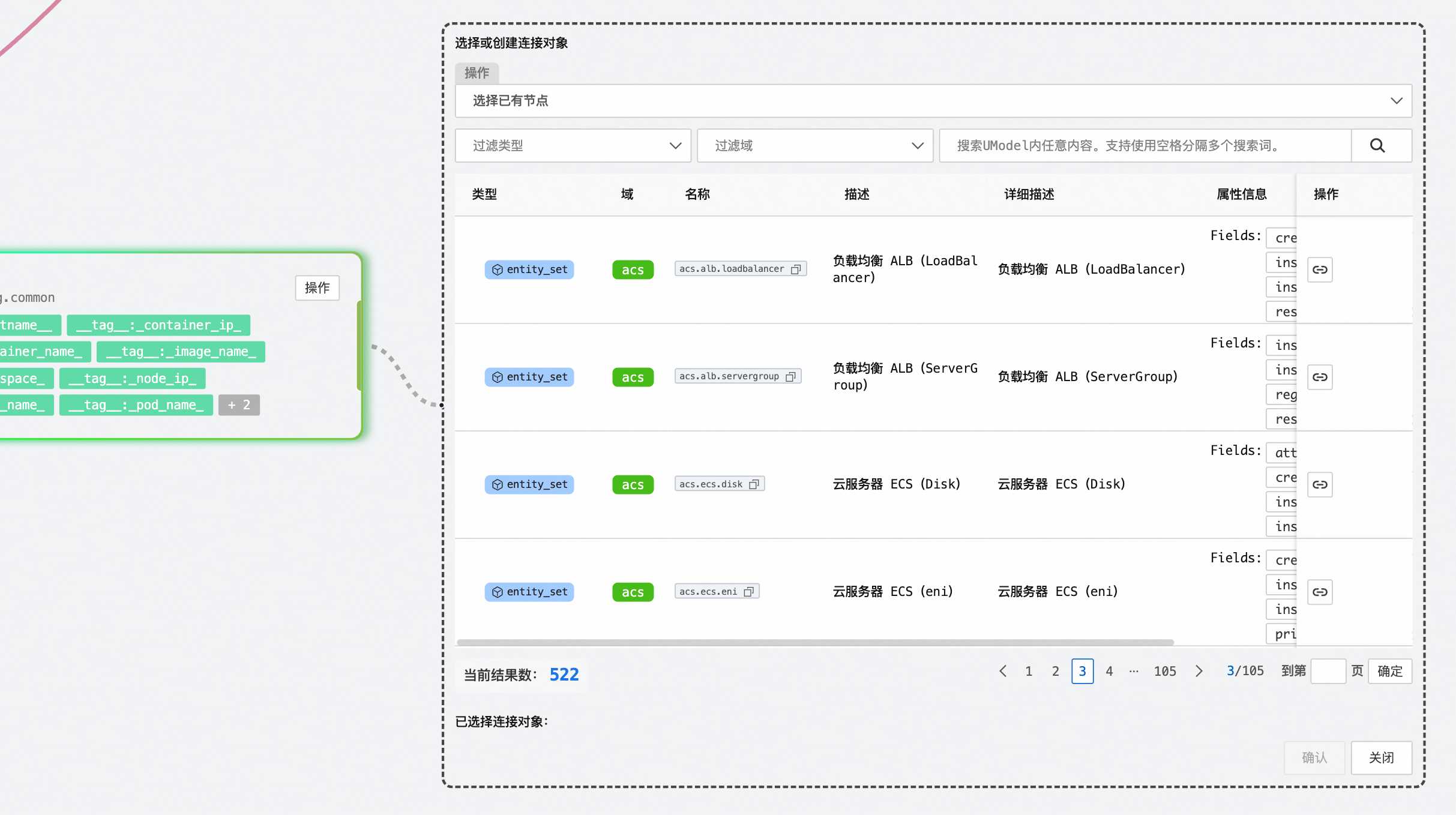The image size is (1456, 815).
Task: Click the search magnifier button
Action: (x=1381, y=145)
